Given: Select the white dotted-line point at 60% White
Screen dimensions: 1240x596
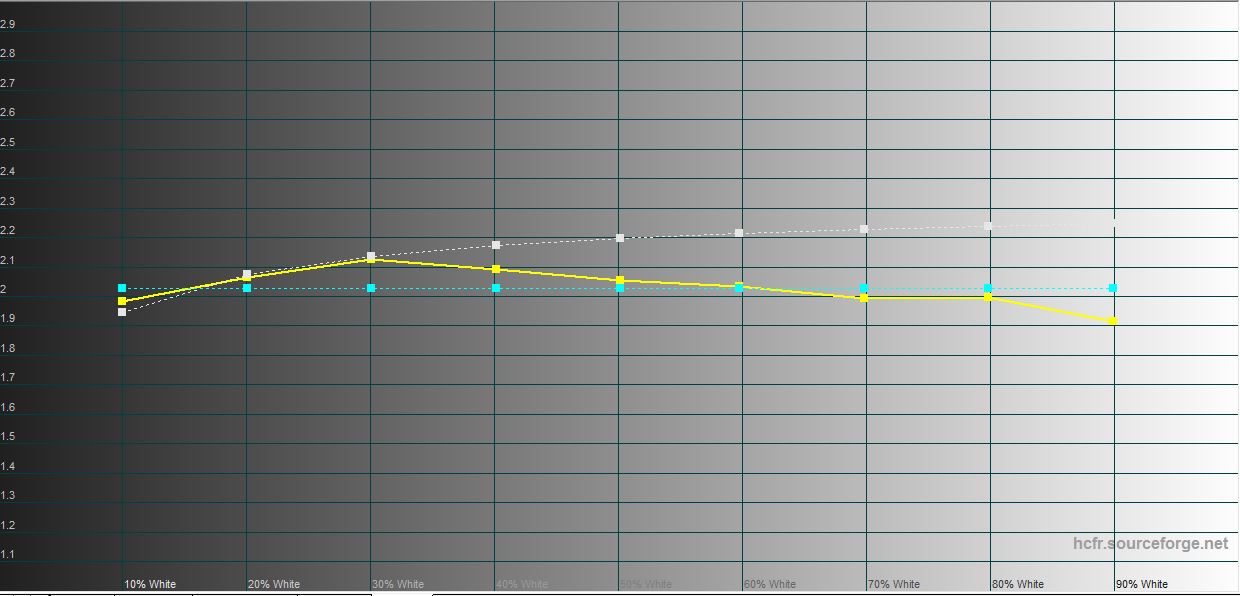Looking at the screenshot, I should (739, 233).
